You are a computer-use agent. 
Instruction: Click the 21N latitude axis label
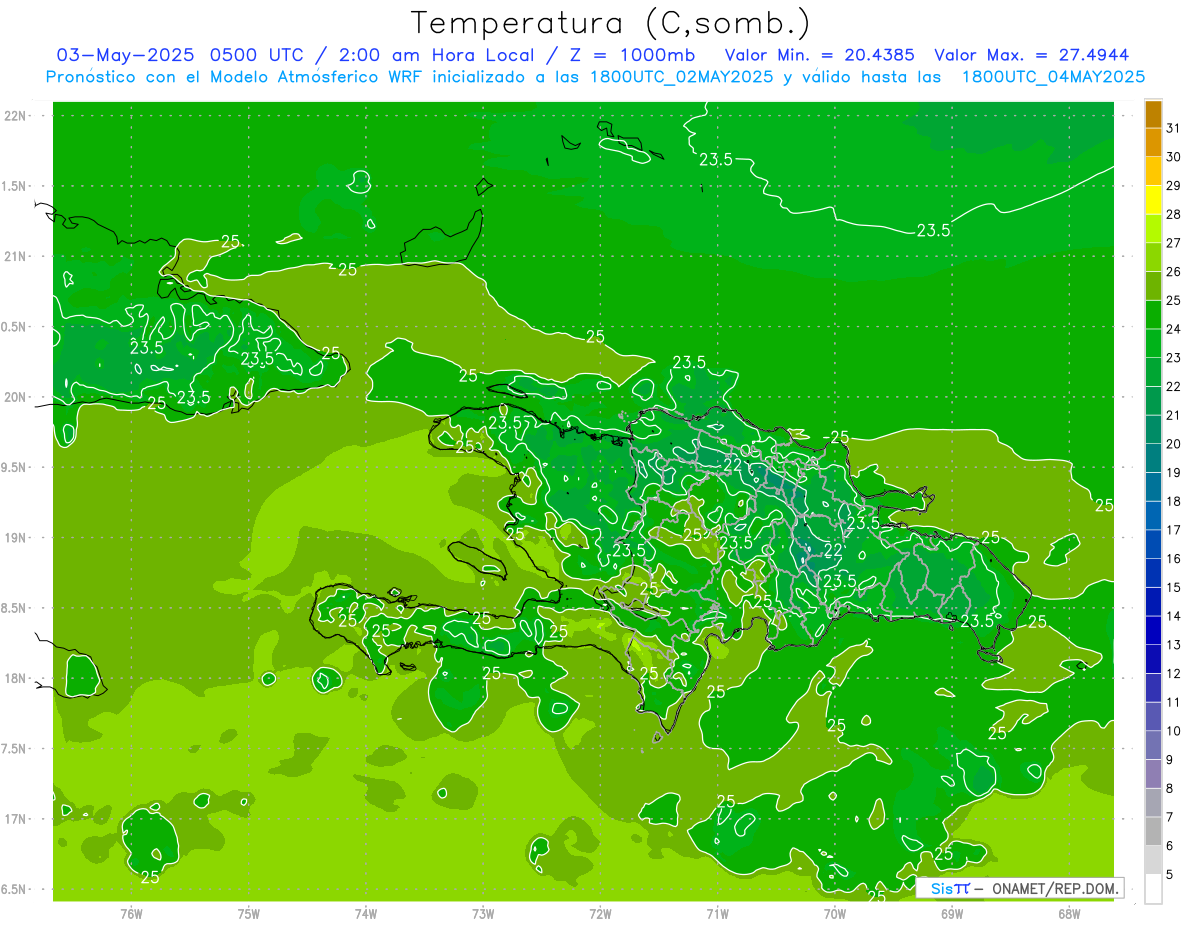(x=16, y=256)
